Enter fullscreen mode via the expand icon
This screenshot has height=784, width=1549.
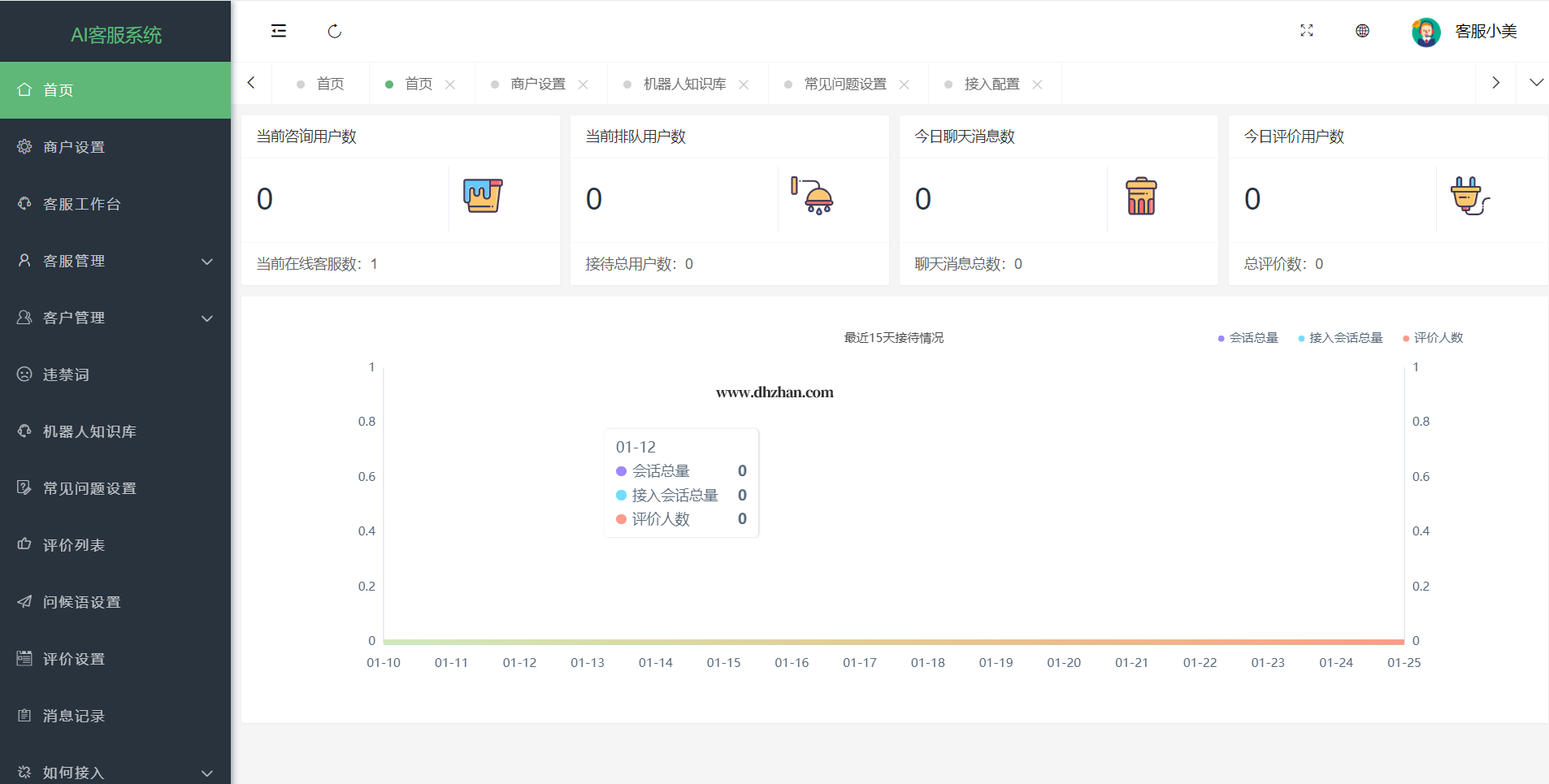tap(1306, 31)
